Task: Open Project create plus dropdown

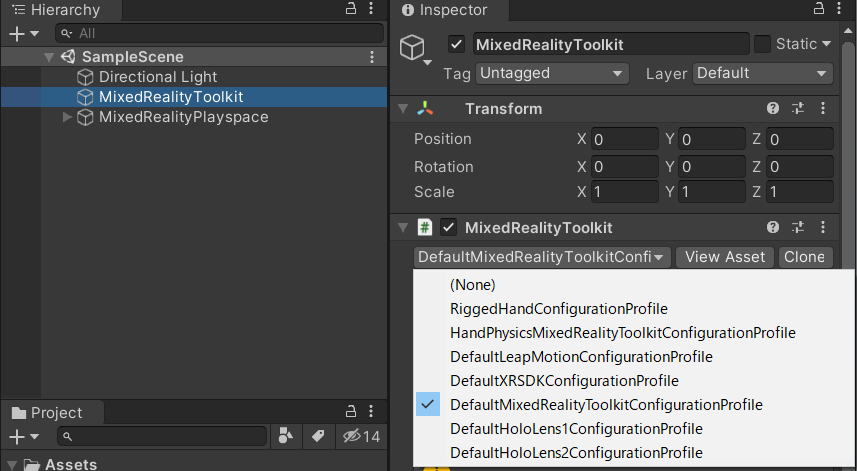Action: click(24, 437)
